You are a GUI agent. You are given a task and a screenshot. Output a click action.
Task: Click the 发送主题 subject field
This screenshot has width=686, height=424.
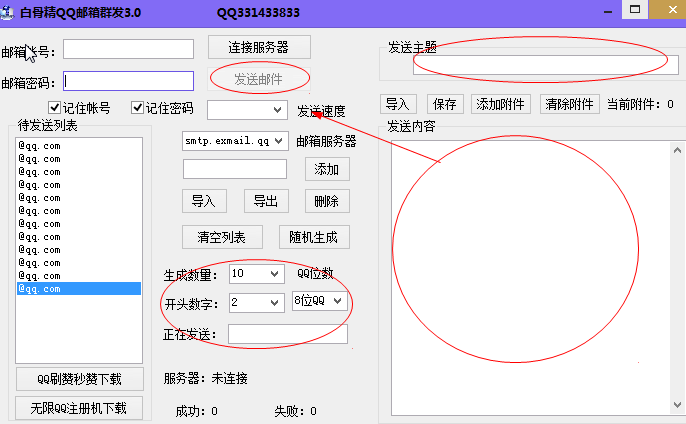546,65
